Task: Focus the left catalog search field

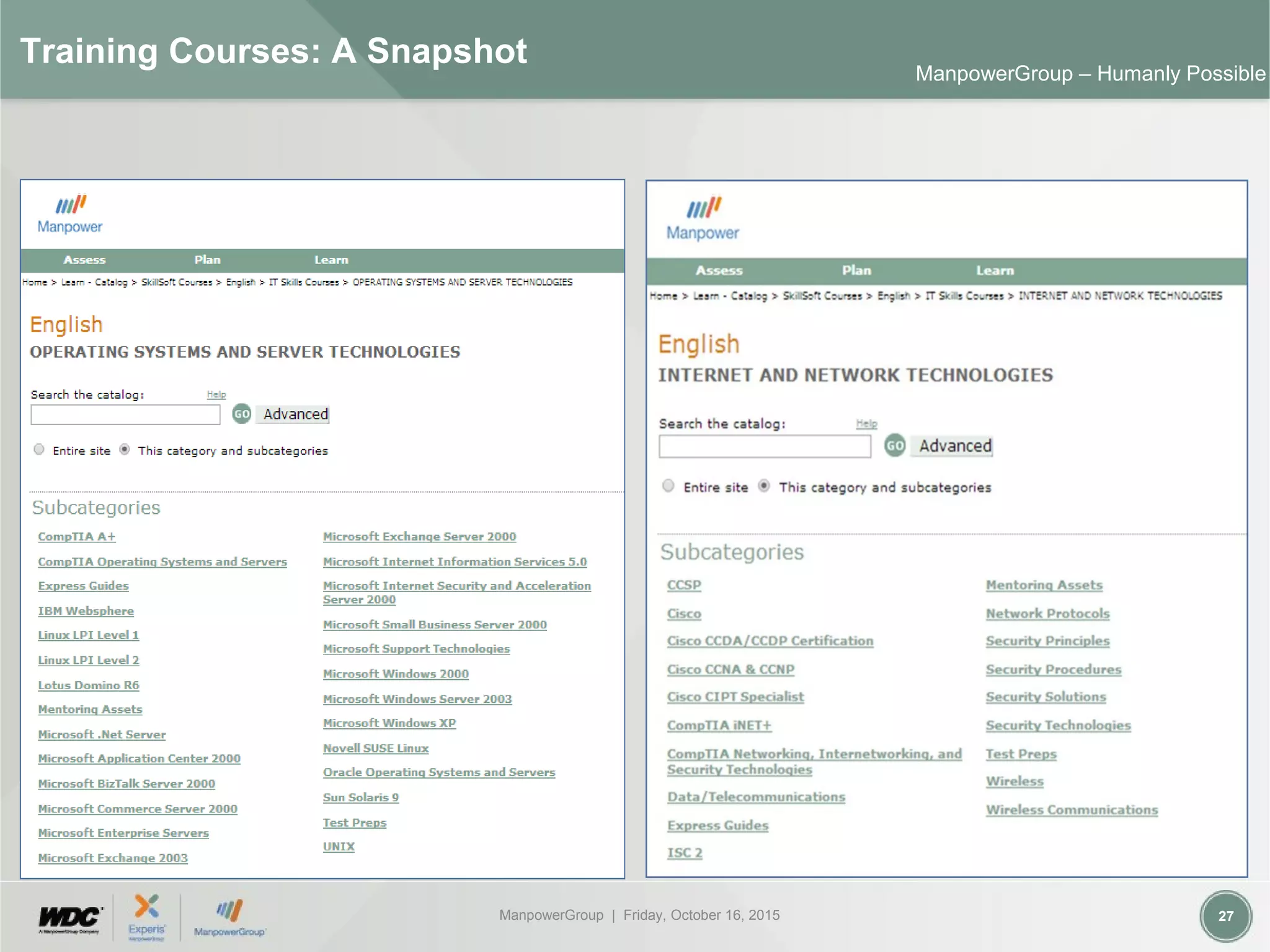Action: pyautogui.click(x=125, y=415)
